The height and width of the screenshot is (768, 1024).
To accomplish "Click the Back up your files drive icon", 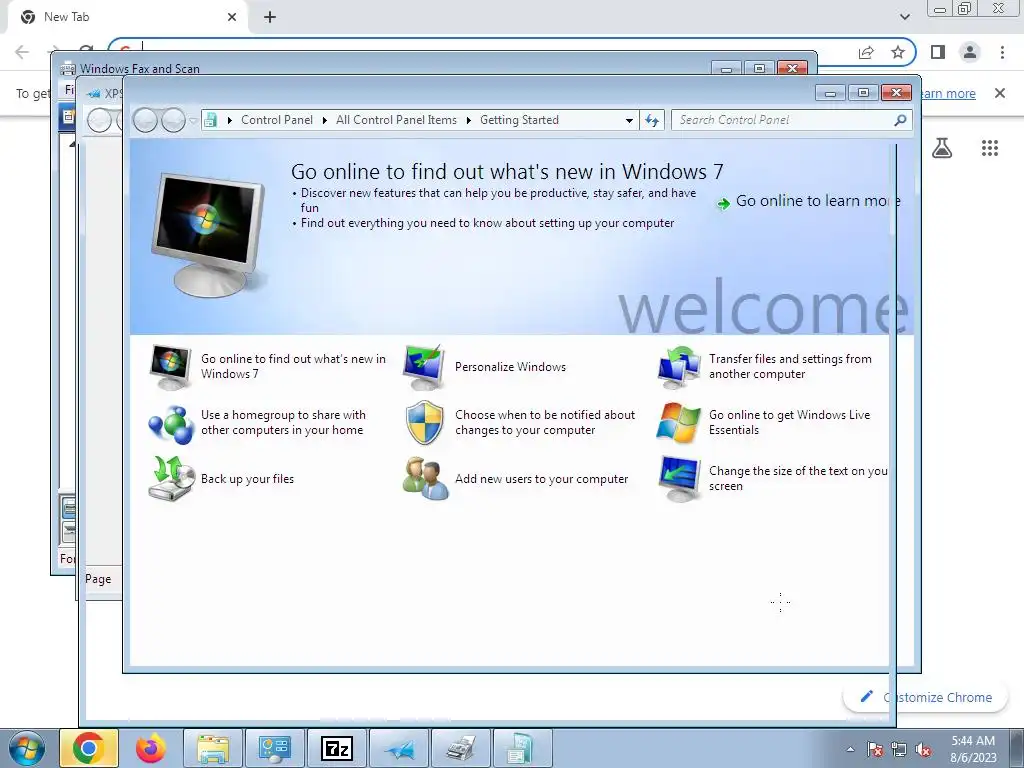I will [x=171, y=479].
